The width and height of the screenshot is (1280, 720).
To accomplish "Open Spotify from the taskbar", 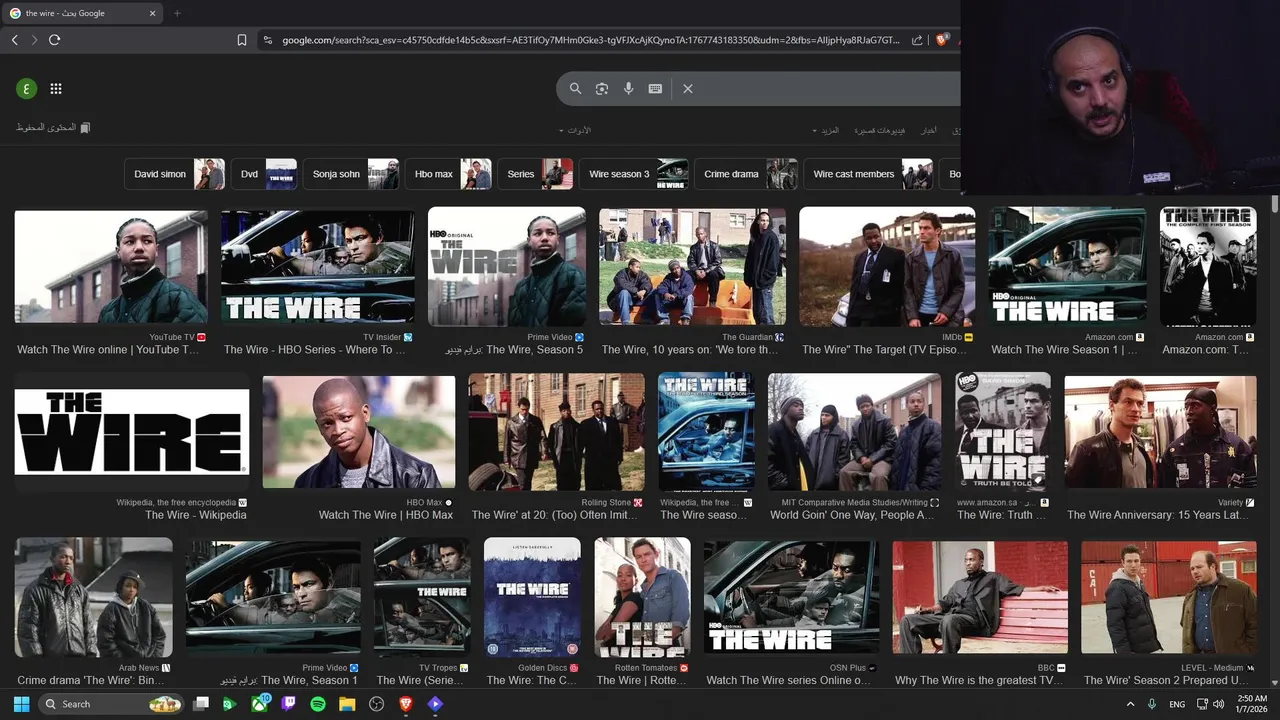I will (x=318, y=704).
